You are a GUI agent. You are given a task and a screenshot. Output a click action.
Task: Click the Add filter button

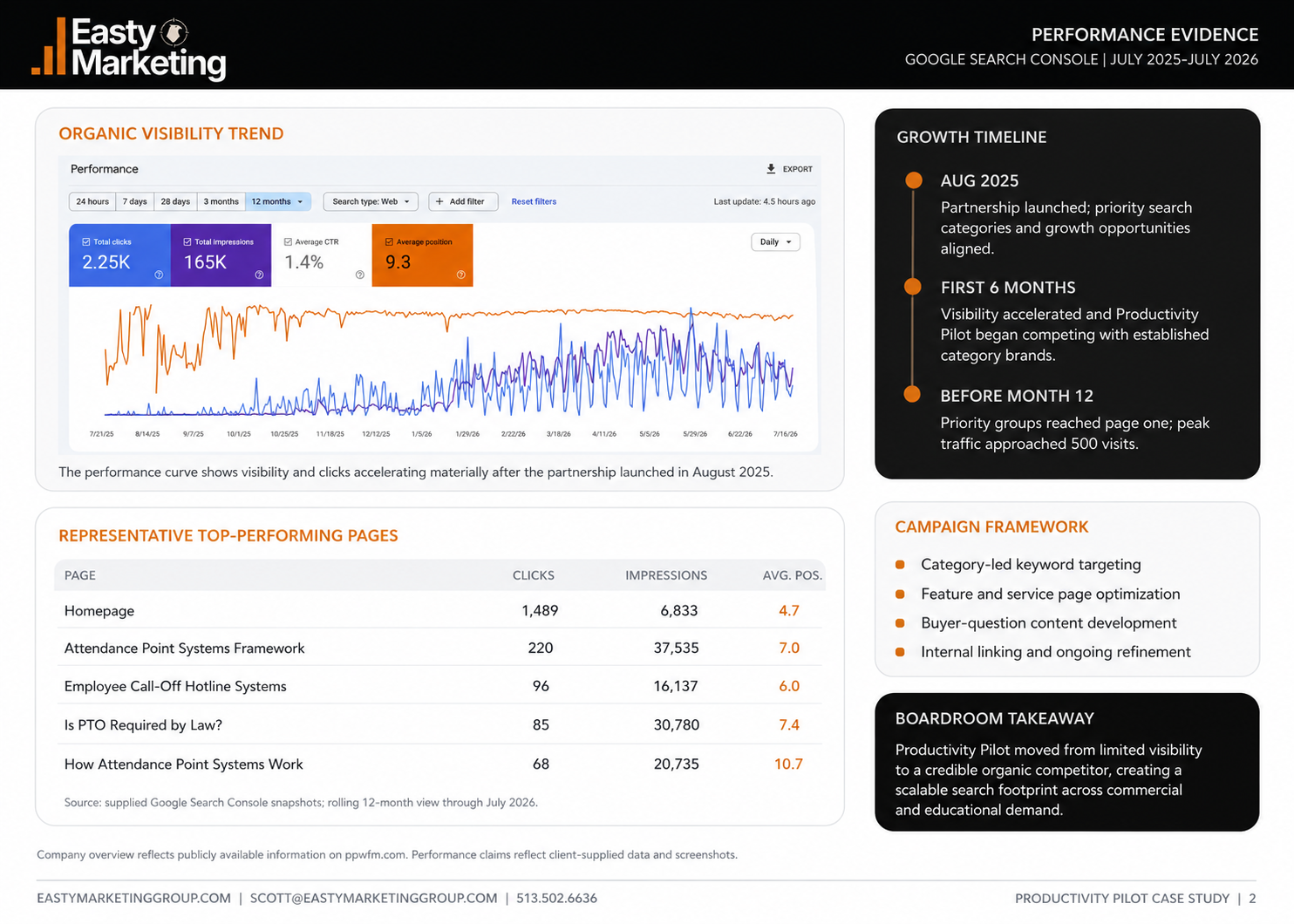[463, 201]
